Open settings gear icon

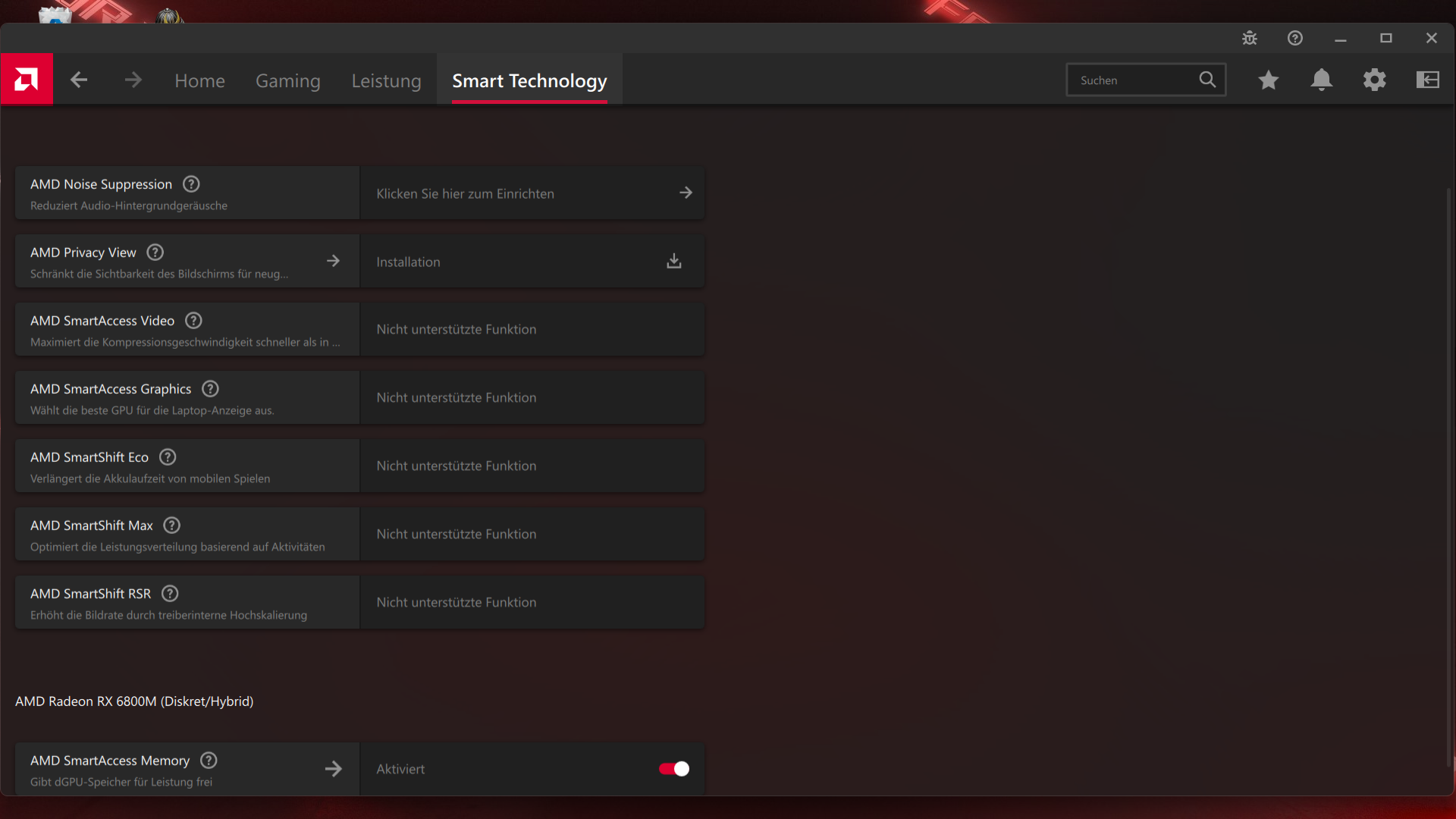click(x=1375, y=80)
